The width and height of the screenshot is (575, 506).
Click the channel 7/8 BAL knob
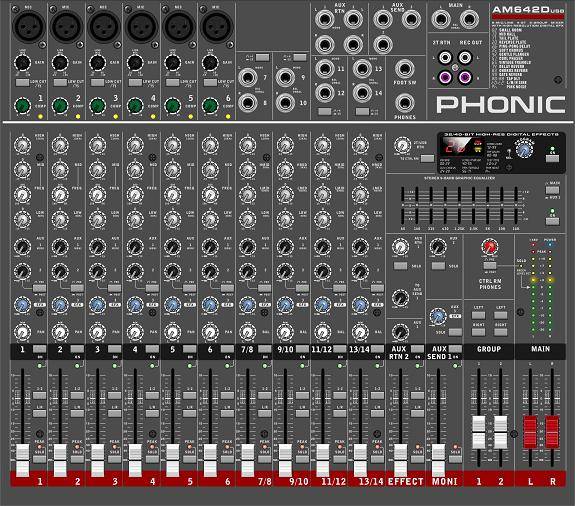[x=248, y=332]
